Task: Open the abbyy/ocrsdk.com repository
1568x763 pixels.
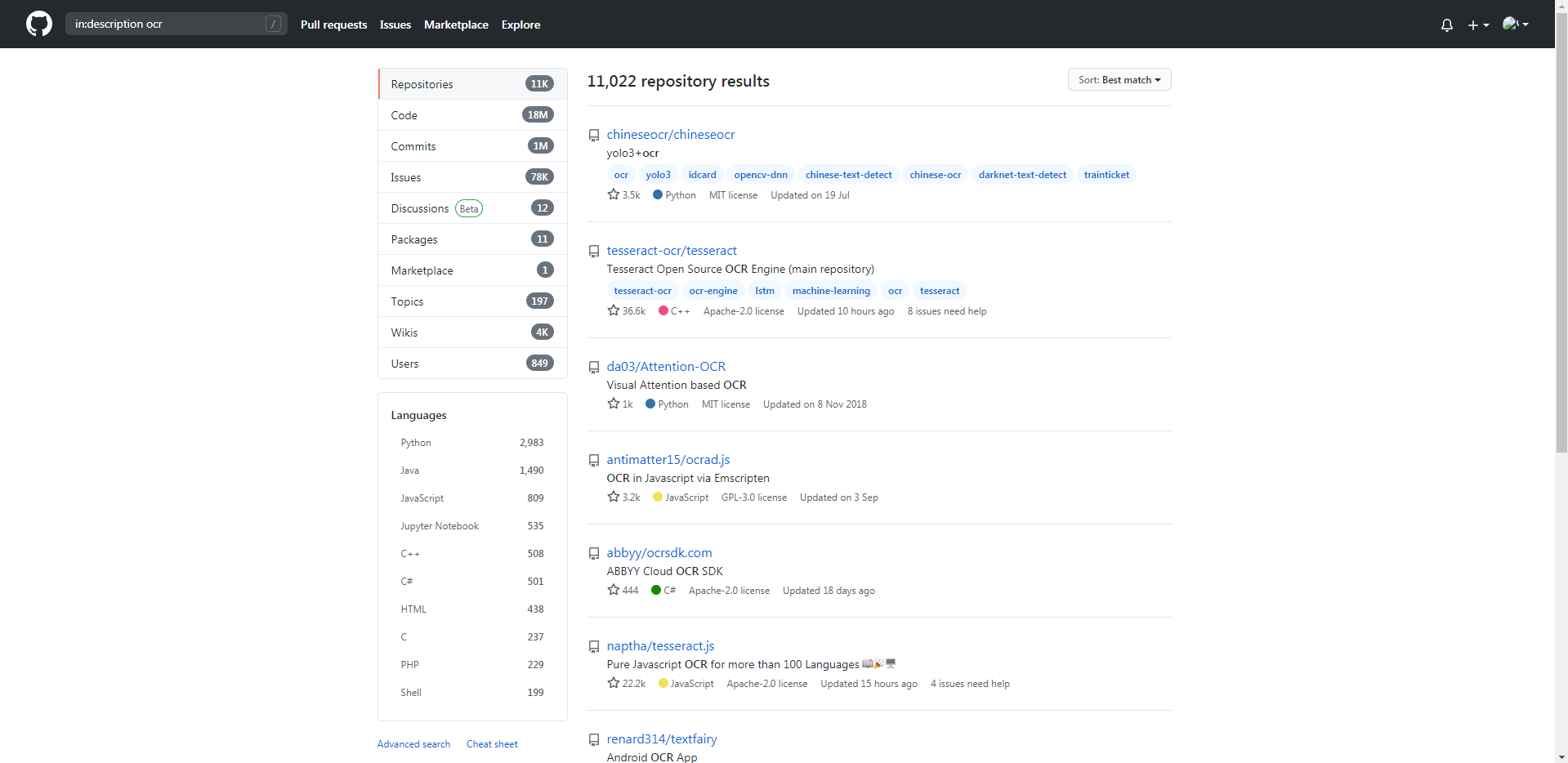Action: click(659, 553)
